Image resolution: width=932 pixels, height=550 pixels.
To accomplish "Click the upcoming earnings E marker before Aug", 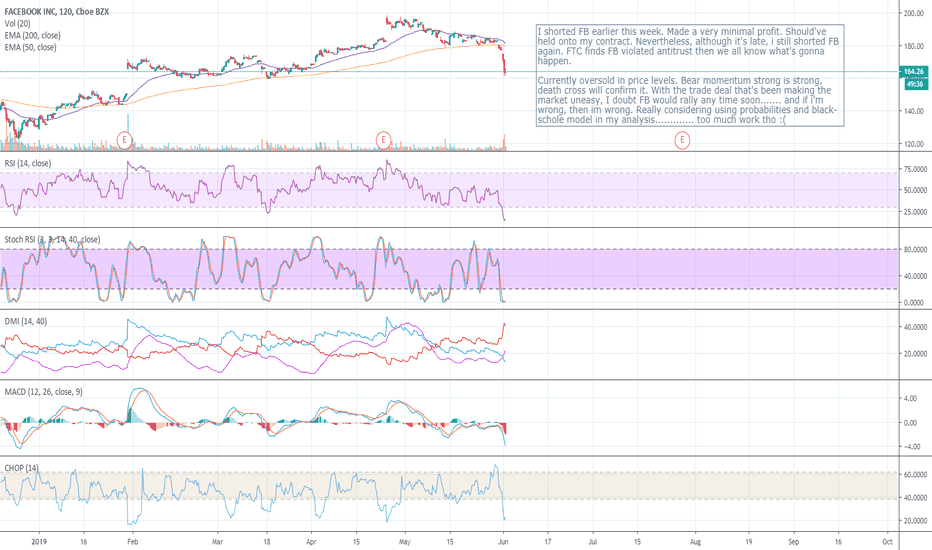I will pyautogui.click(x=682, y=140).
